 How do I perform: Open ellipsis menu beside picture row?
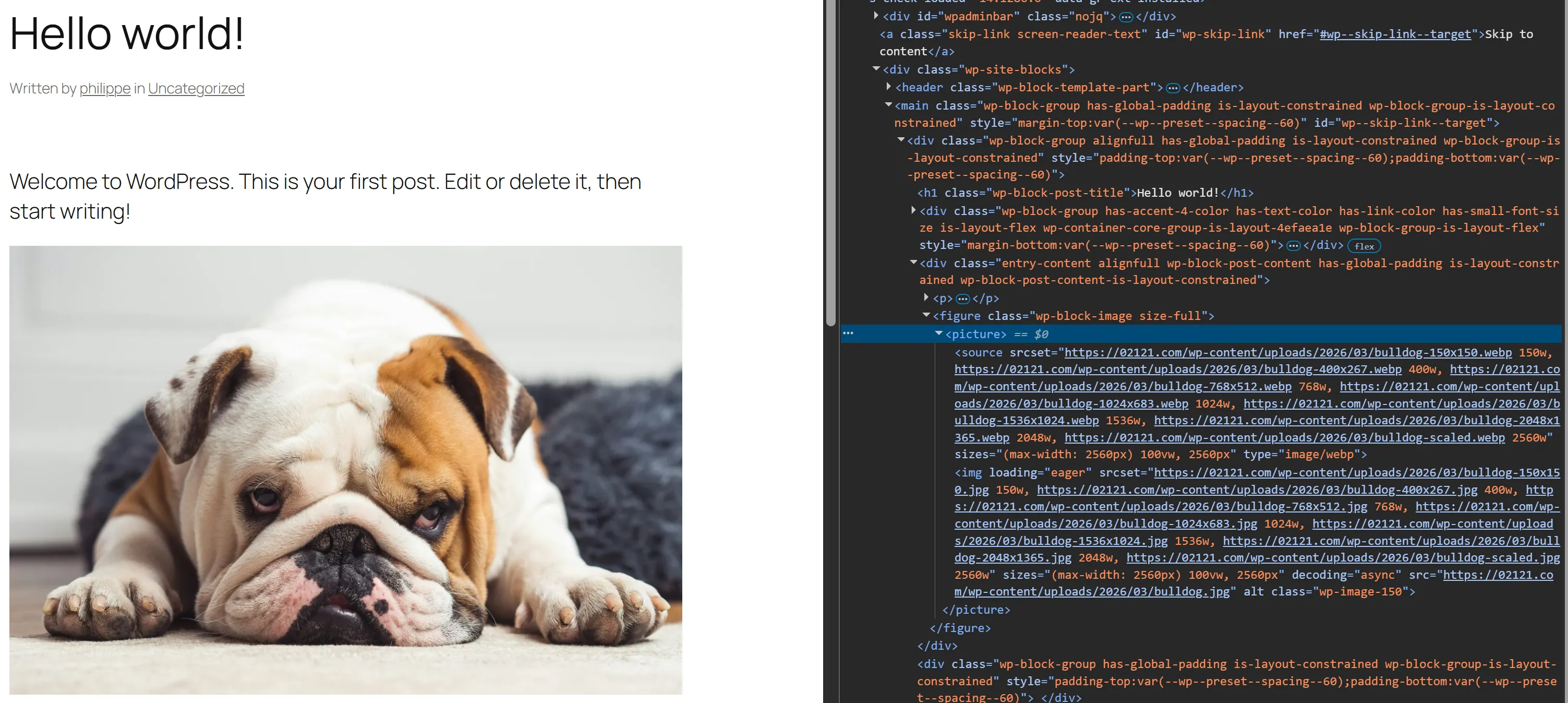tap(848, 333)
